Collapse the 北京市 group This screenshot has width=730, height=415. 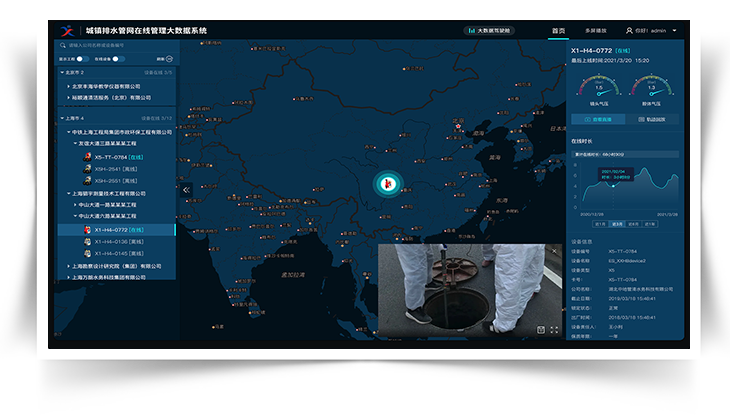[62, 73]
